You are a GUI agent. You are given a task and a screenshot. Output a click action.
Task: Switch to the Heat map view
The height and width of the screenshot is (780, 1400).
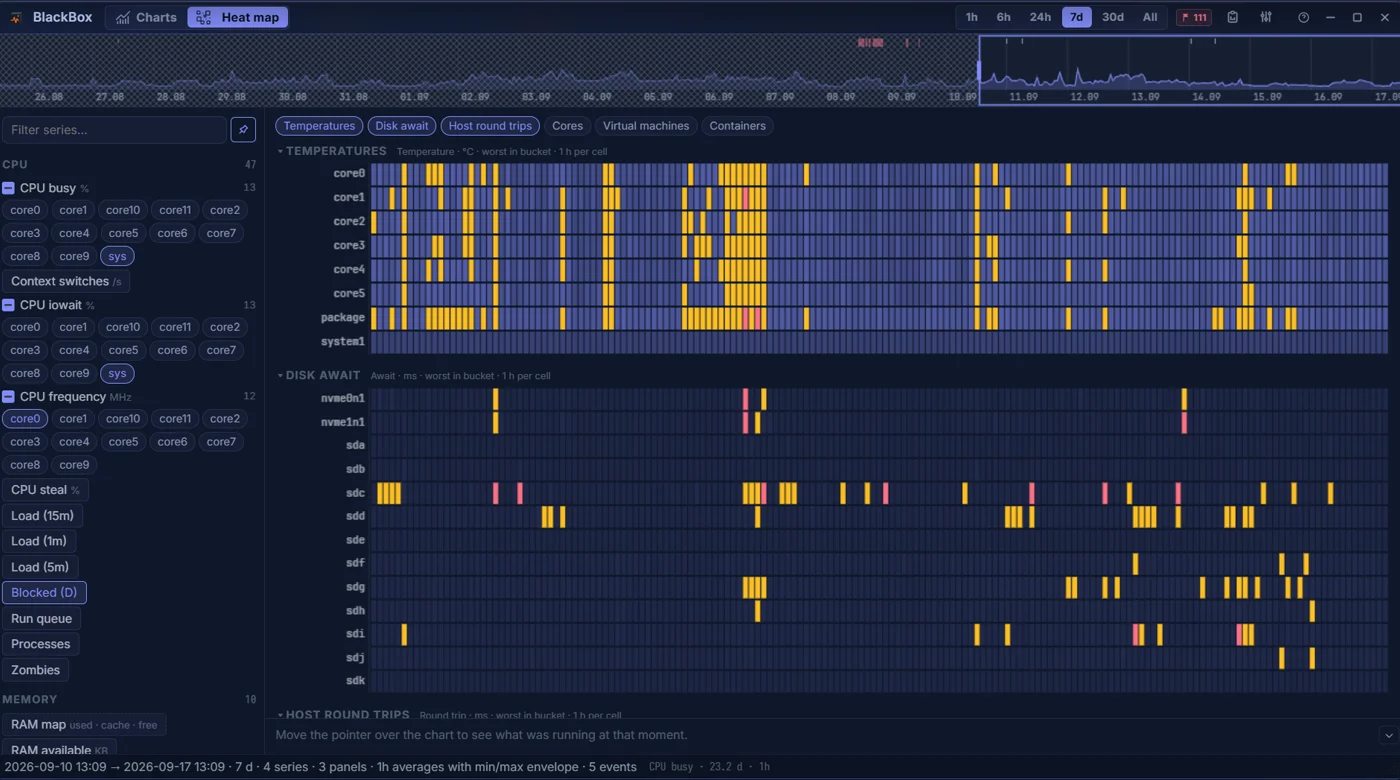pyautogui.click(x=238, y=17)
